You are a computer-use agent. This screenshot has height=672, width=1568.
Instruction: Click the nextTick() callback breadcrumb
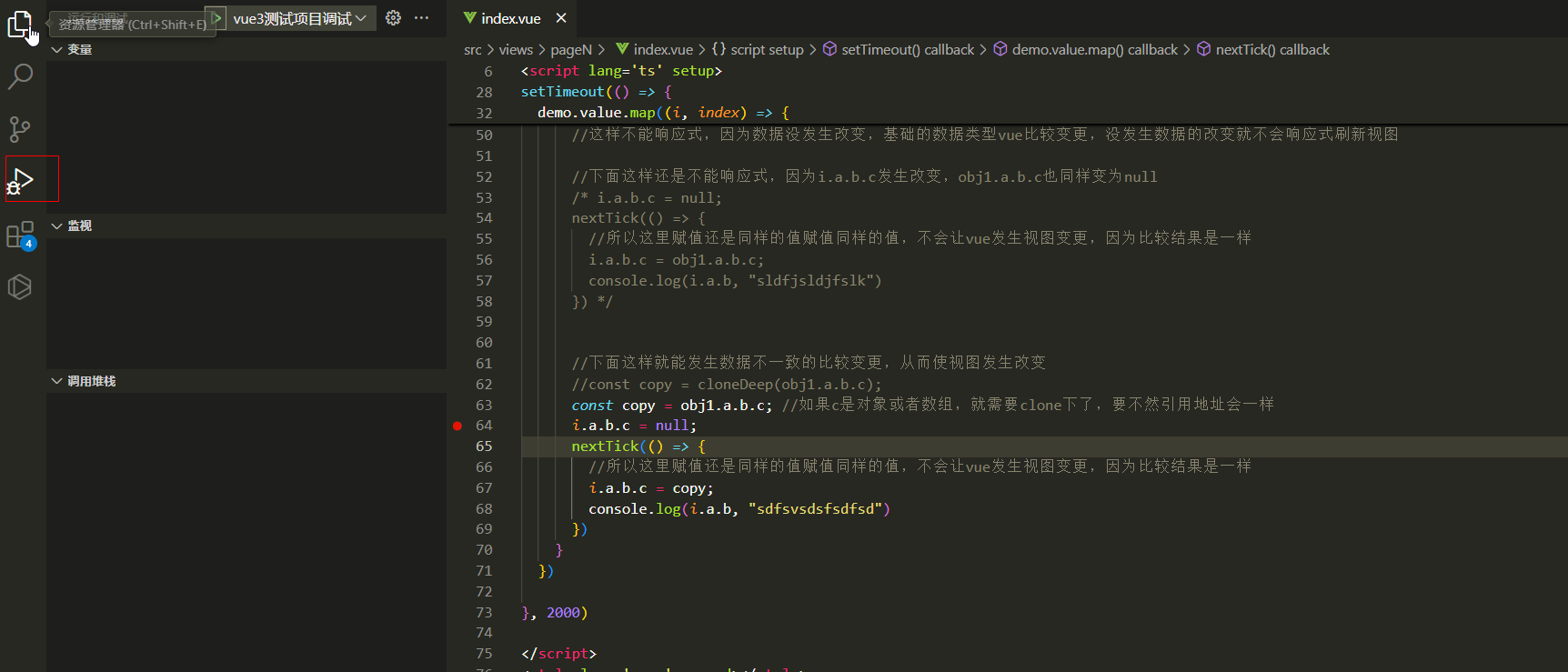pyautogui.click(x=1272, y=50)
